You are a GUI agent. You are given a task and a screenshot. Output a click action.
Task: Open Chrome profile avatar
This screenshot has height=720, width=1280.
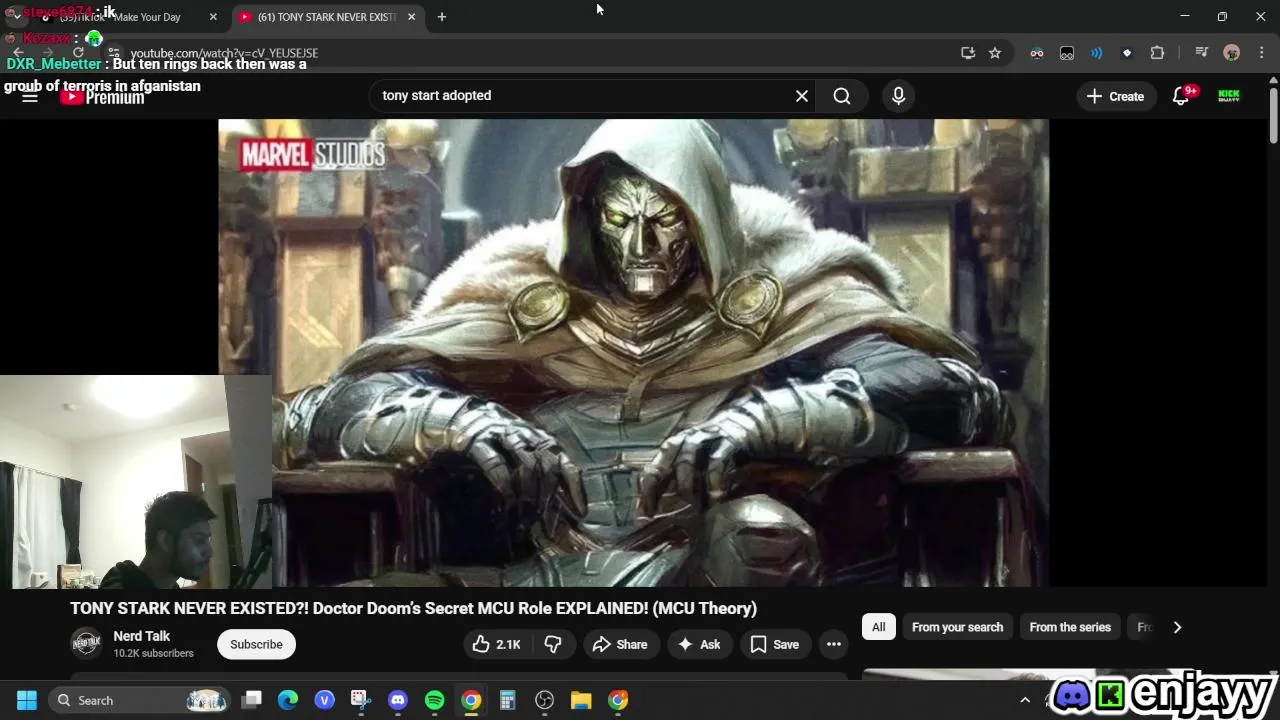[1231, 53]
